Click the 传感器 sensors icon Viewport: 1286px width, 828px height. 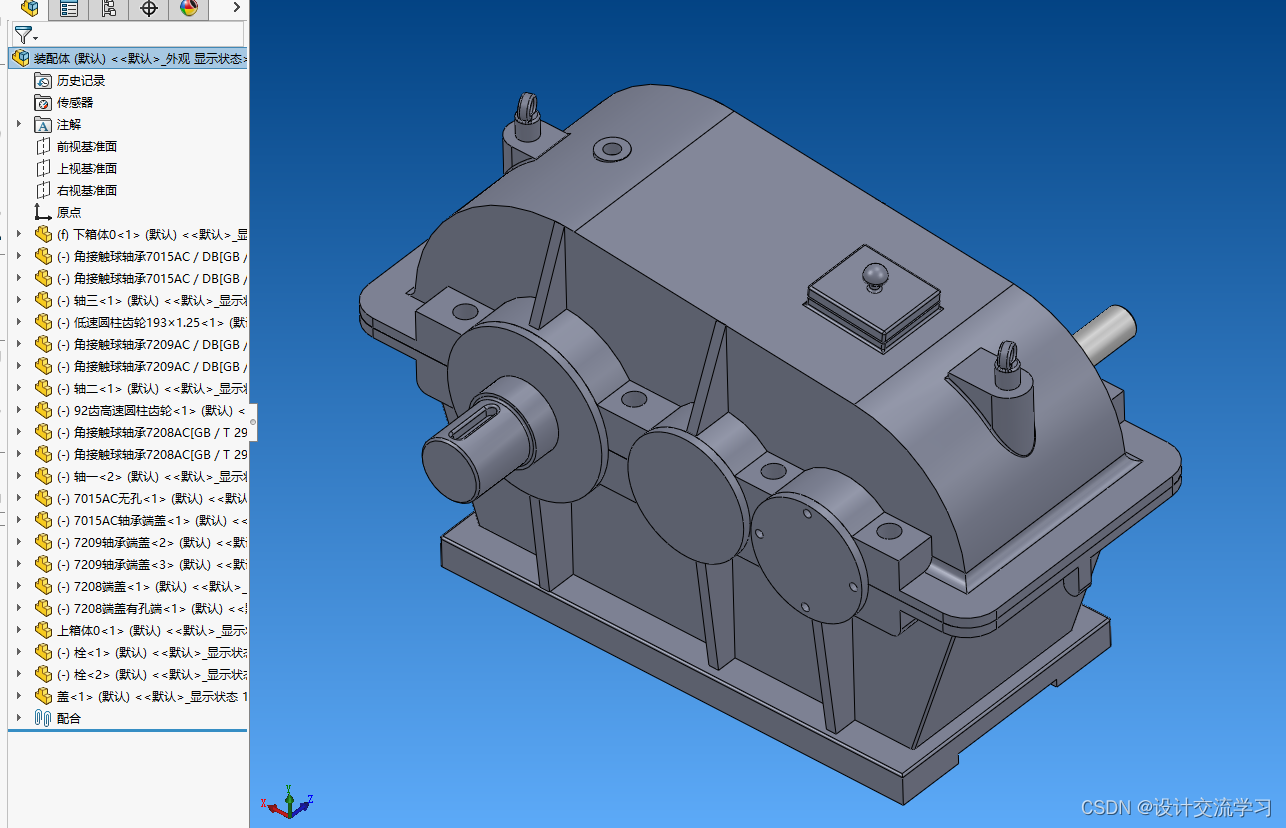point(42,102)
